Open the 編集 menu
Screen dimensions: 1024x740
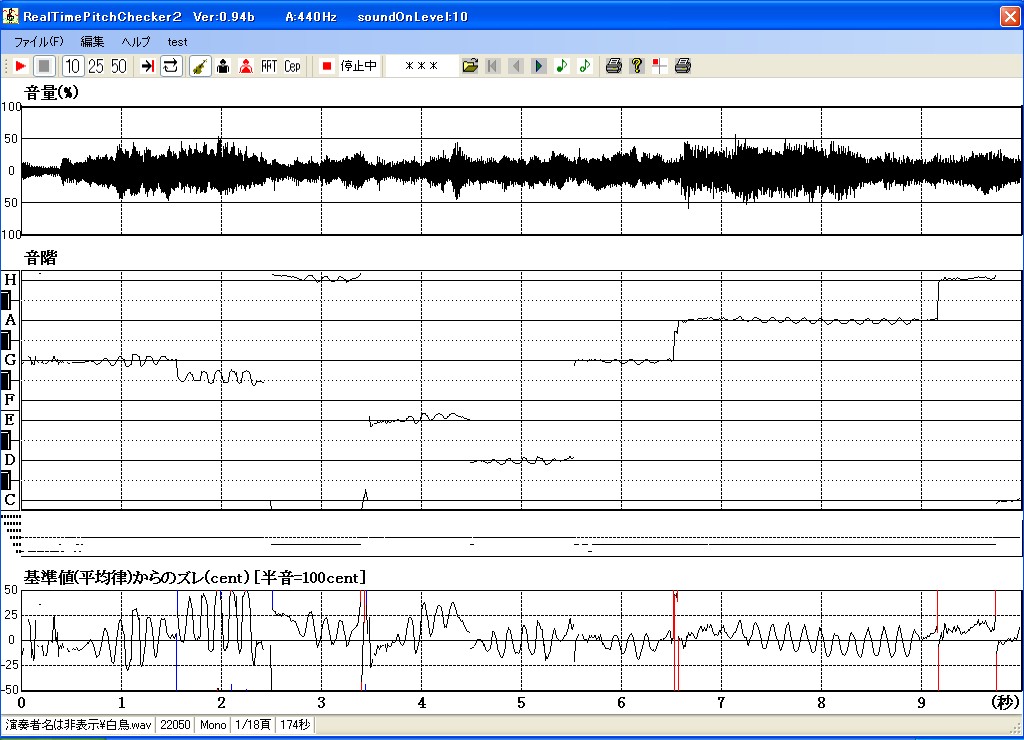click(x=92, y=42)
